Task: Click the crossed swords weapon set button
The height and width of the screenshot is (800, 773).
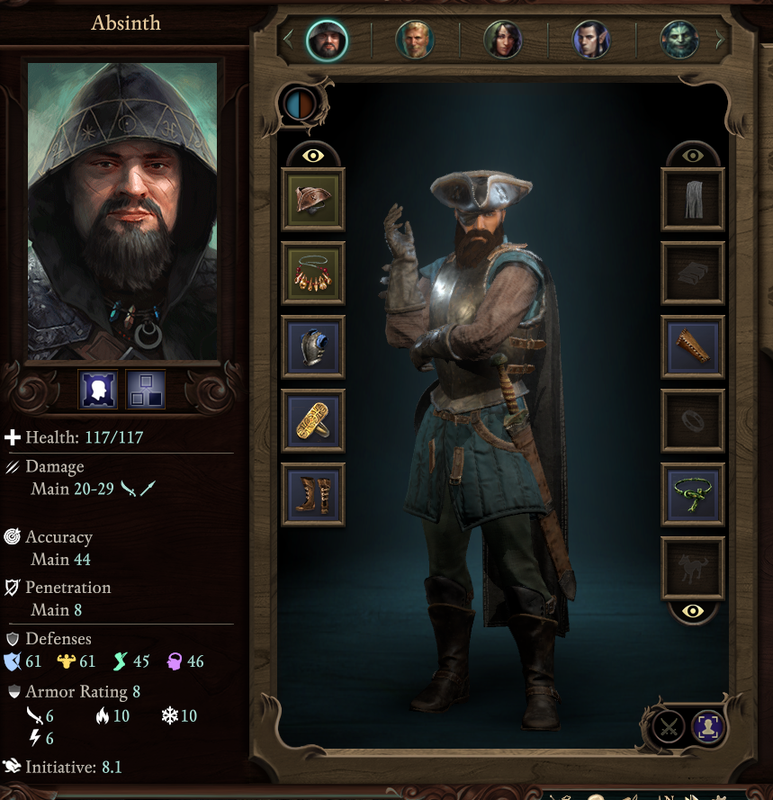Action: pyautogui.click(x=668, y=727)
